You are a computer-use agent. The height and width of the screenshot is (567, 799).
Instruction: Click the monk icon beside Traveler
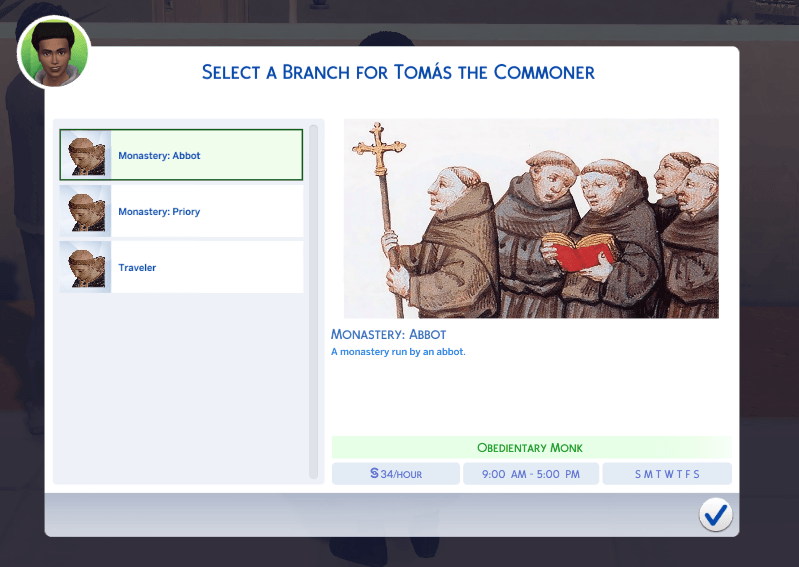85,267
